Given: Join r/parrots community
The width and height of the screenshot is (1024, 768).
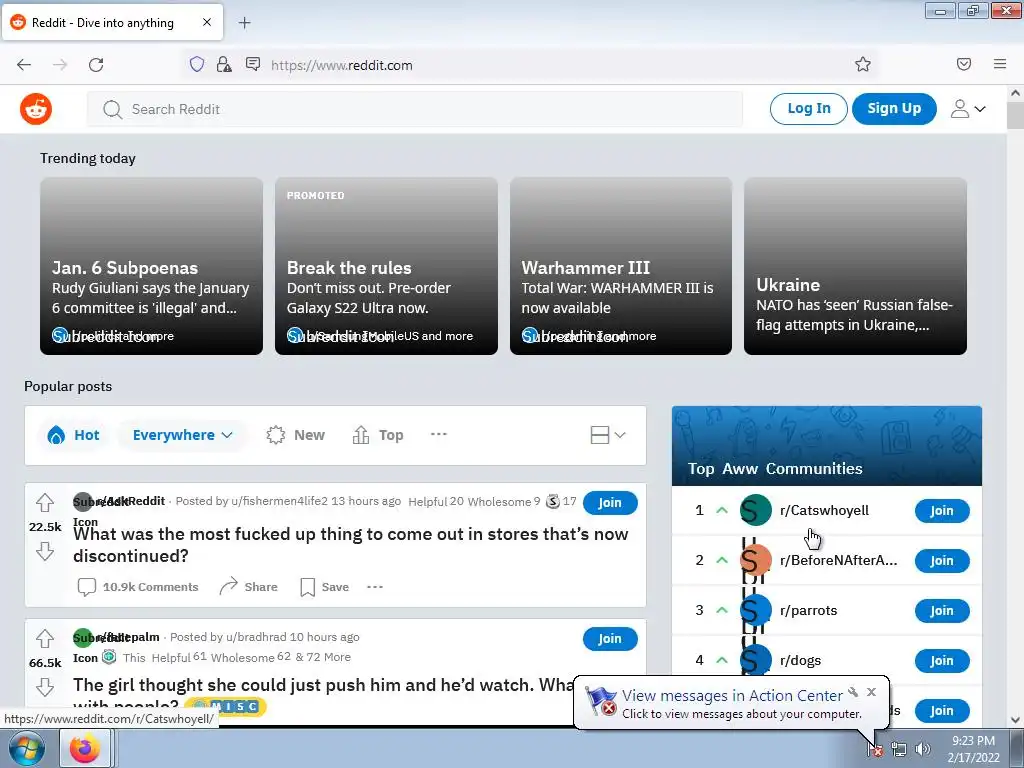Looking at the screenshot, I should tap(942, 611).
